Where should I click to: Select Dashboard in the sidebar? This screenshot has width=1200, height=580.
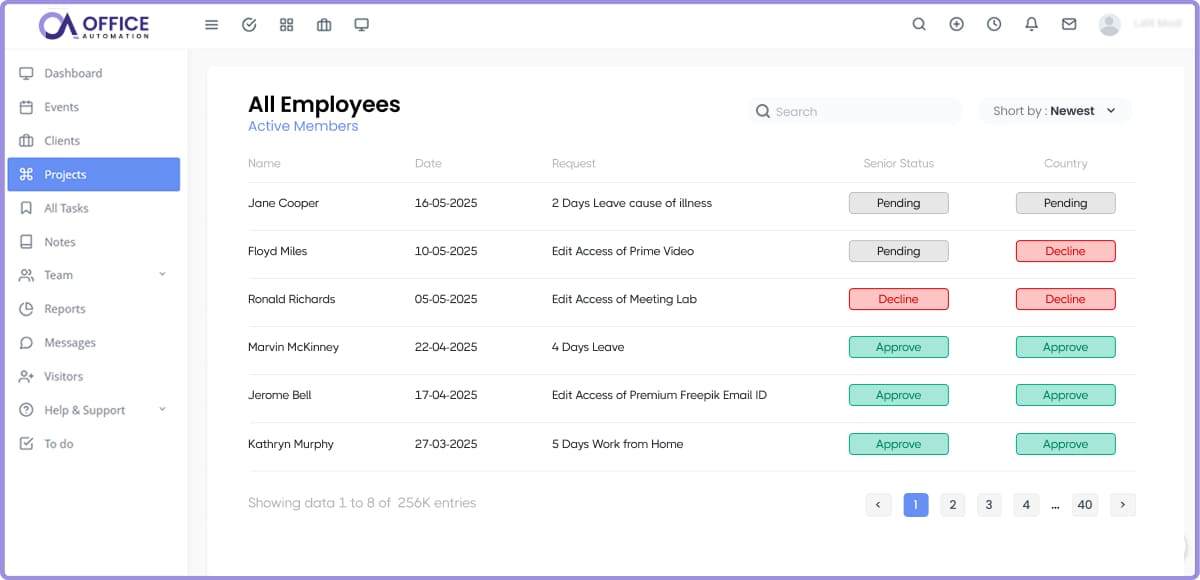pyautogui.click(x=73, y=73)
